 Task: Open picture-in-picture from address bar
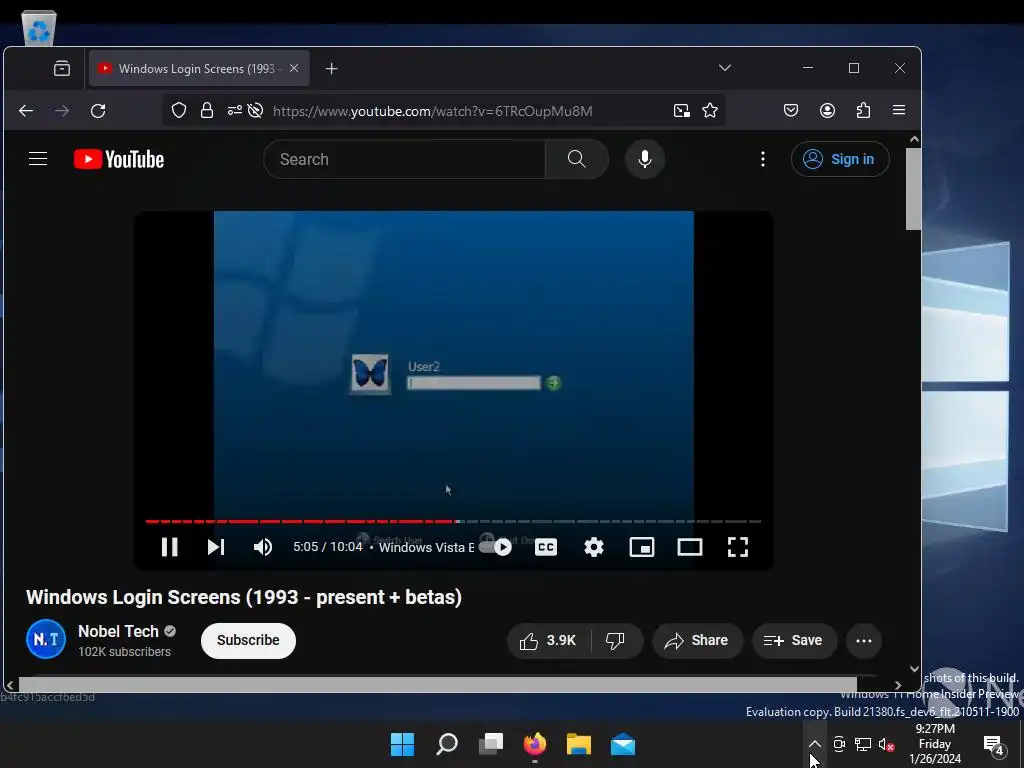[x=682, y=110]
